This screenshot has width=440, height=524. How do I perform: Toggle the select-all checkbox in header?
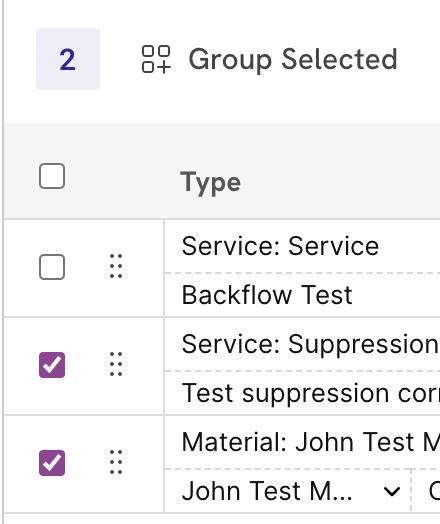(x=52, y=176)
